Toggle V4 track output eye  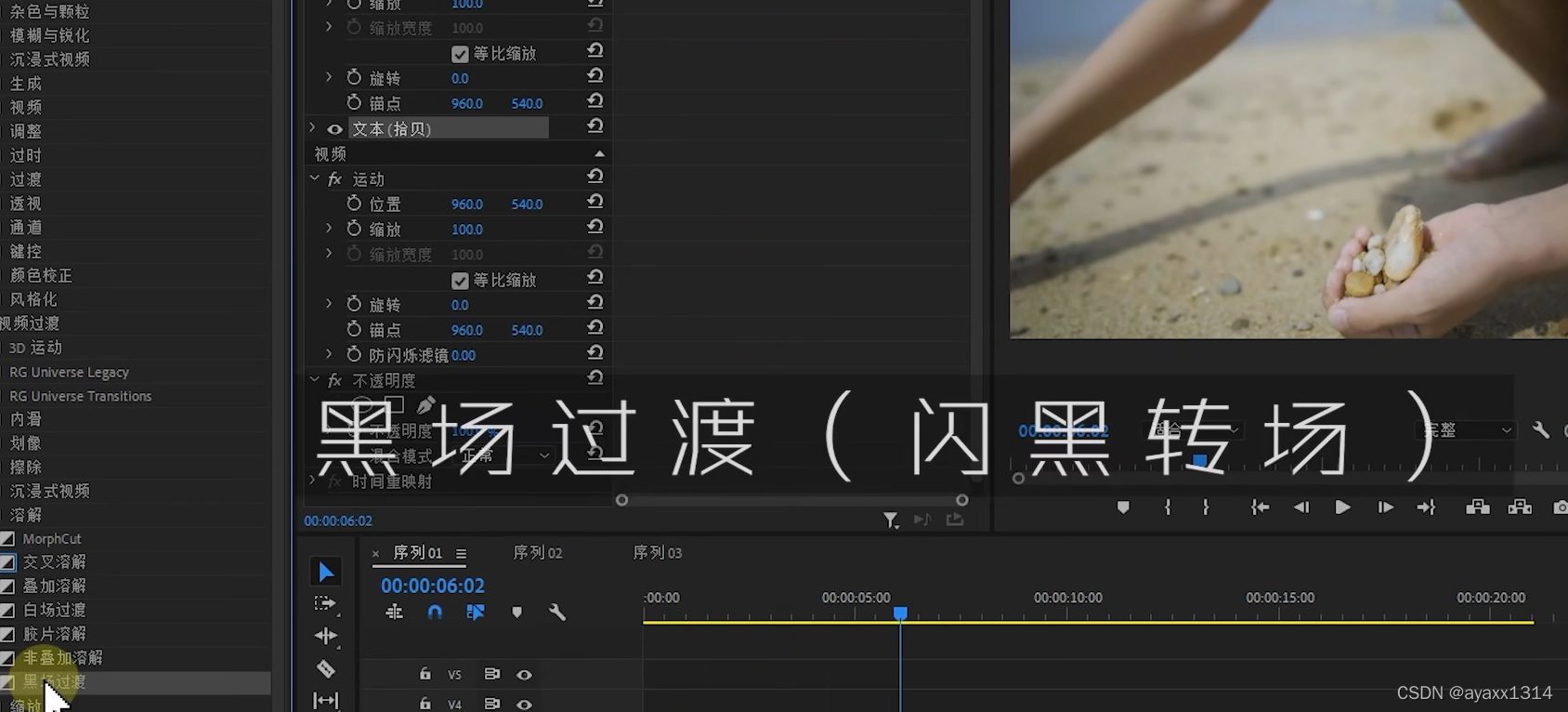(524, 705)
